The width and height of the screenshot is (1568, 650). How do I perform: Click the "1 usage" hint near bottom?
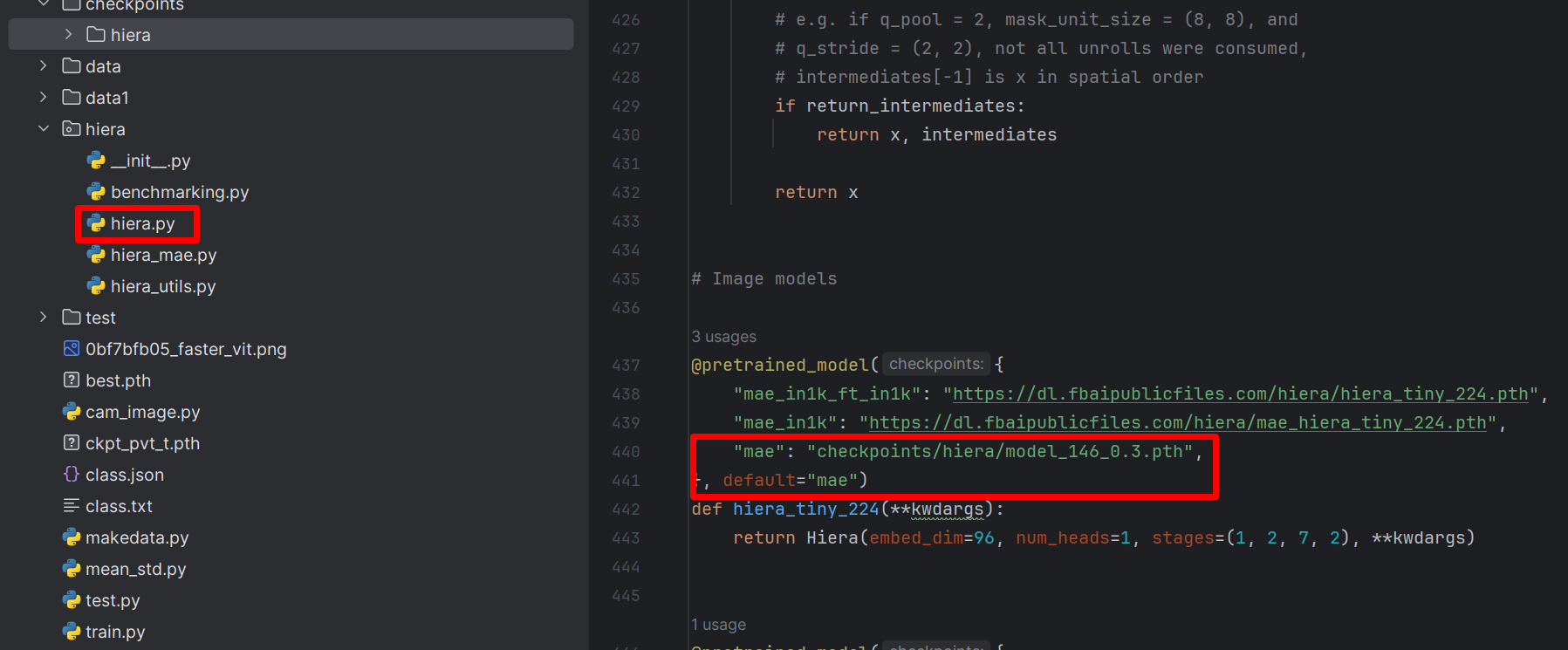[718, 625]
